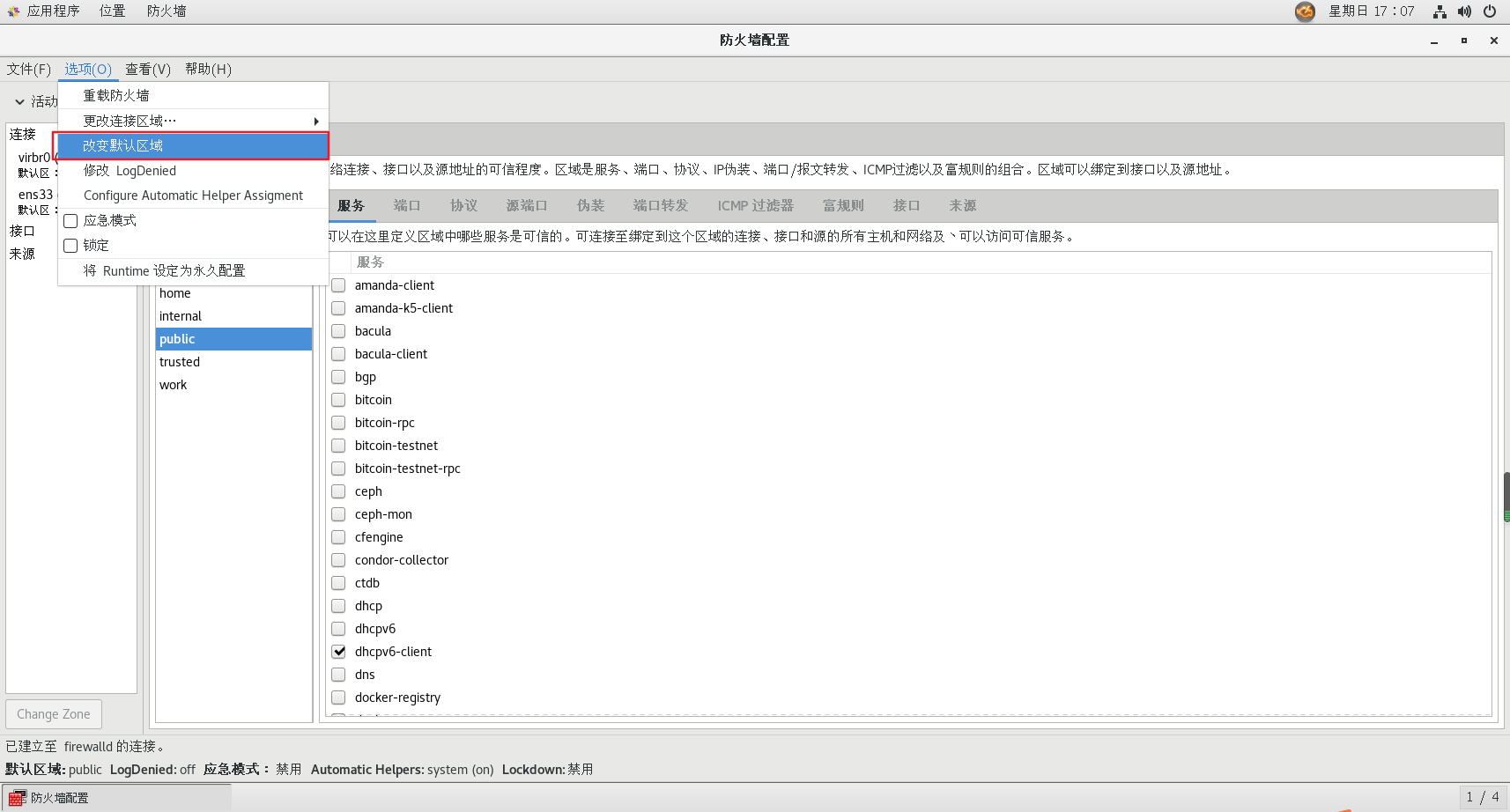Viewport: 1510px width, 812px height.
Task: Switch to the 端口转发 tab
Action: [x=660, y=205]
